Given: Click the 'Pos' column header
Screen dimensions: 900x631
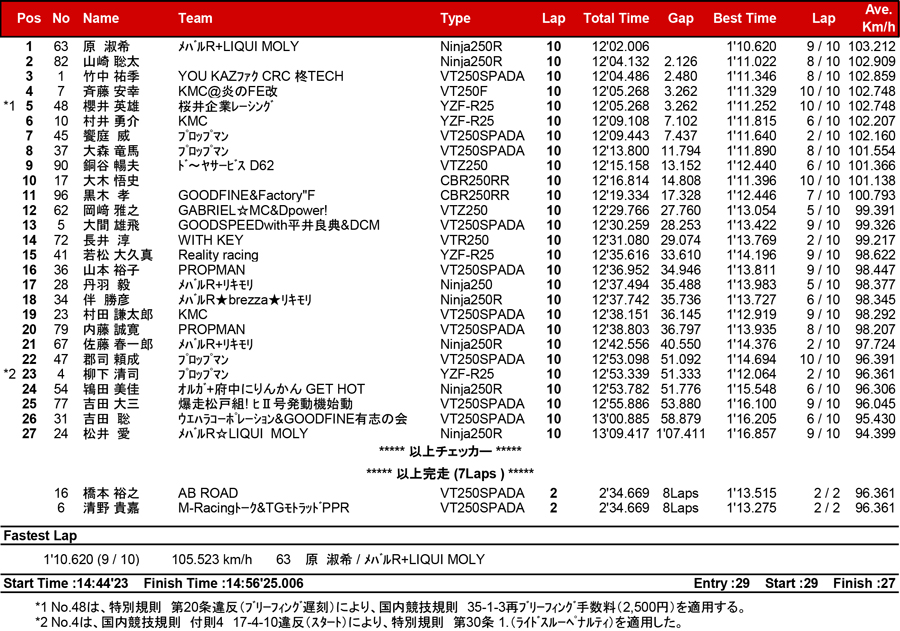Looking at the screenshot, I should [x=29, y=18].
